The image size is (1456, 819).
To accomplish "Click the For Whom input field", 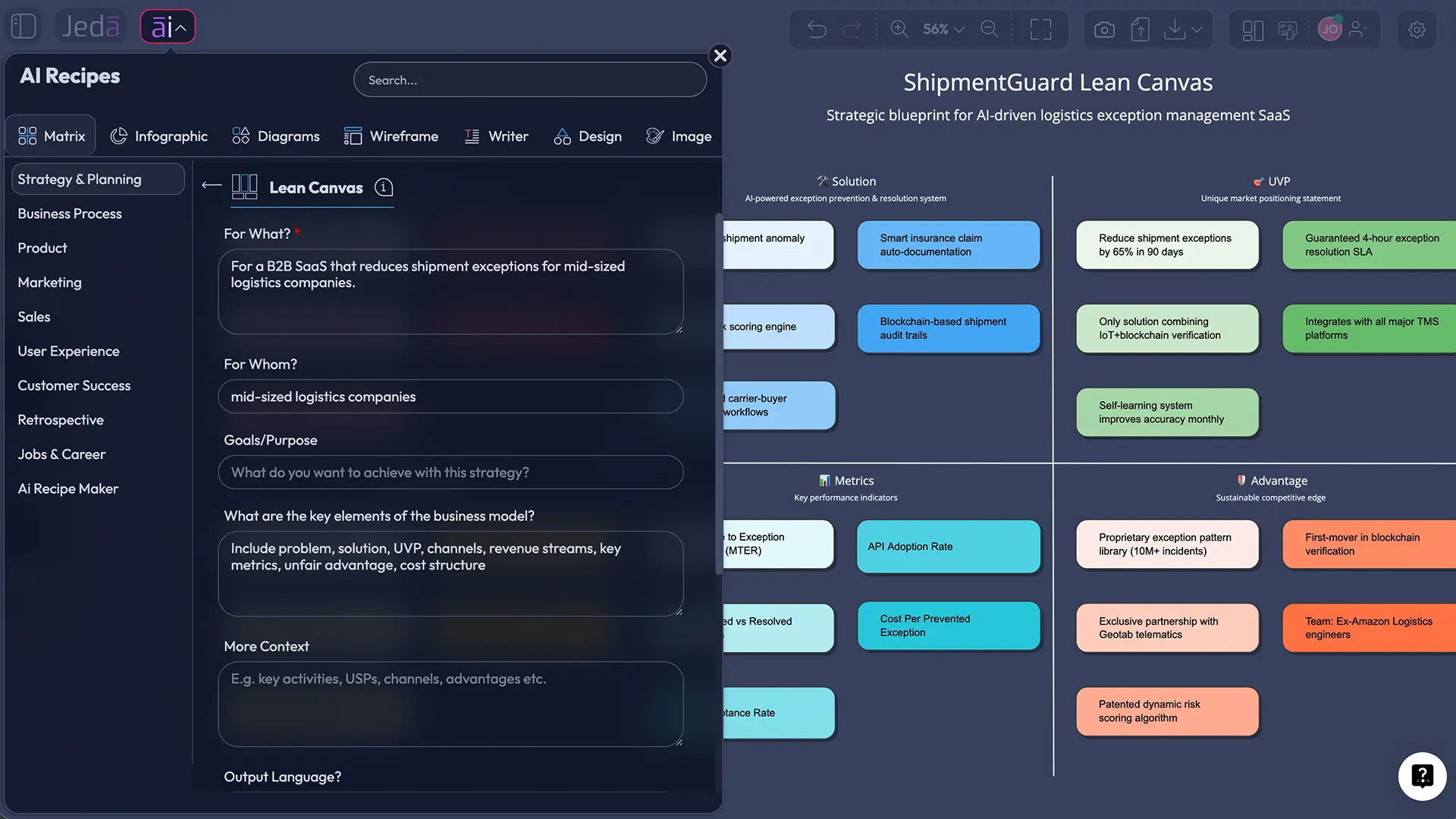I will pyautogui.click(x=450, y=397).
